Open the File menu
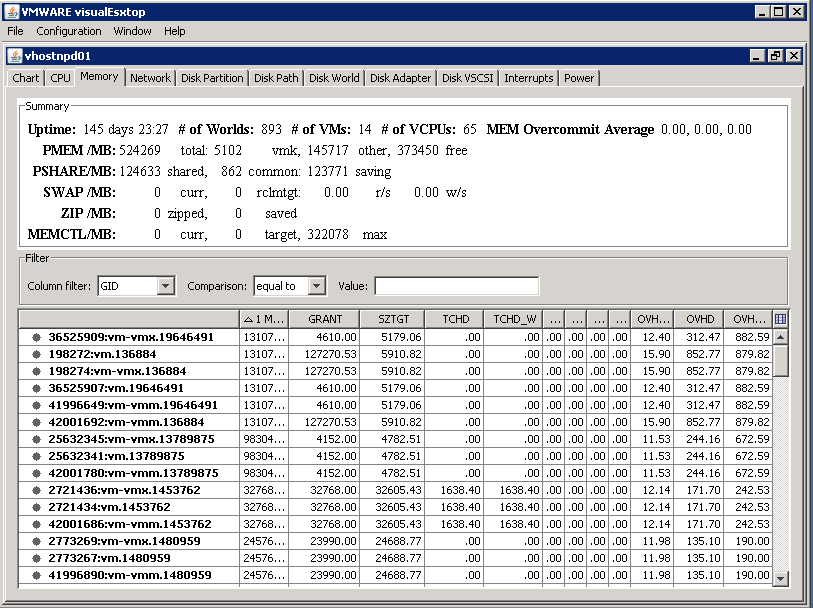The image size is (813, 608). coord(15,31)
